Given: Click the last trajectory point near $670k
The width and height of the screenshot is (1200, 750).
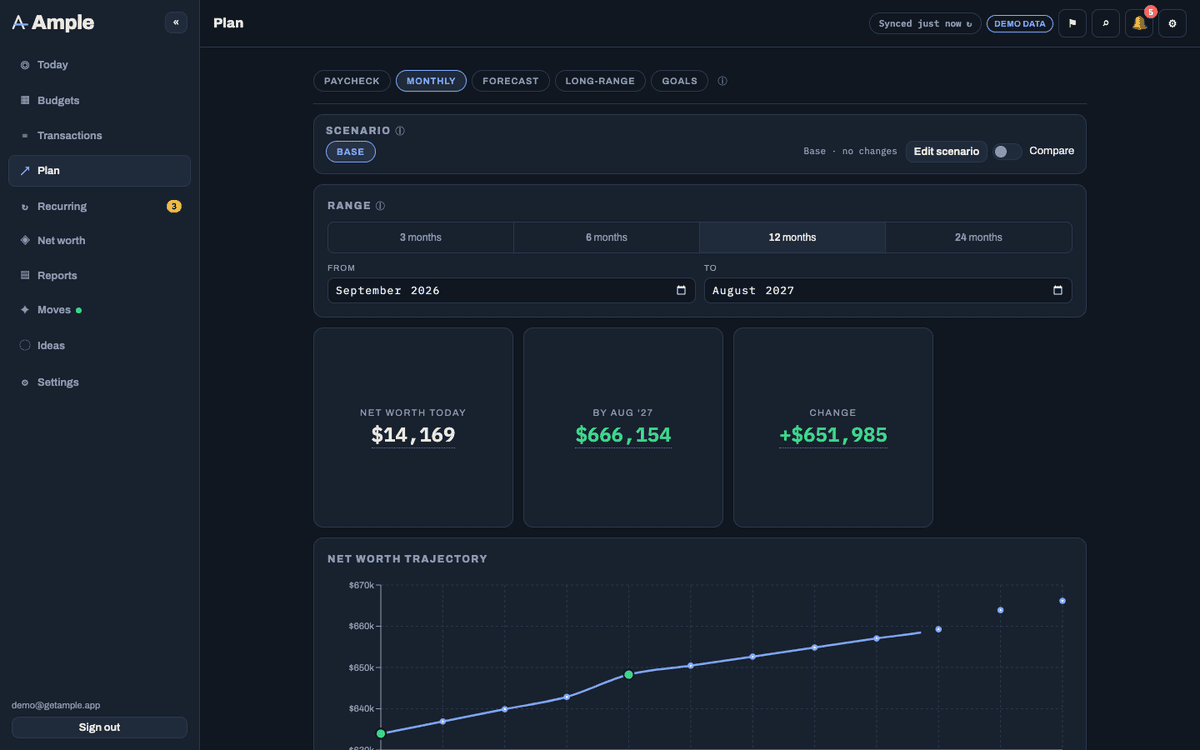Looking at the screenshot, I should tap(1062, 601).
